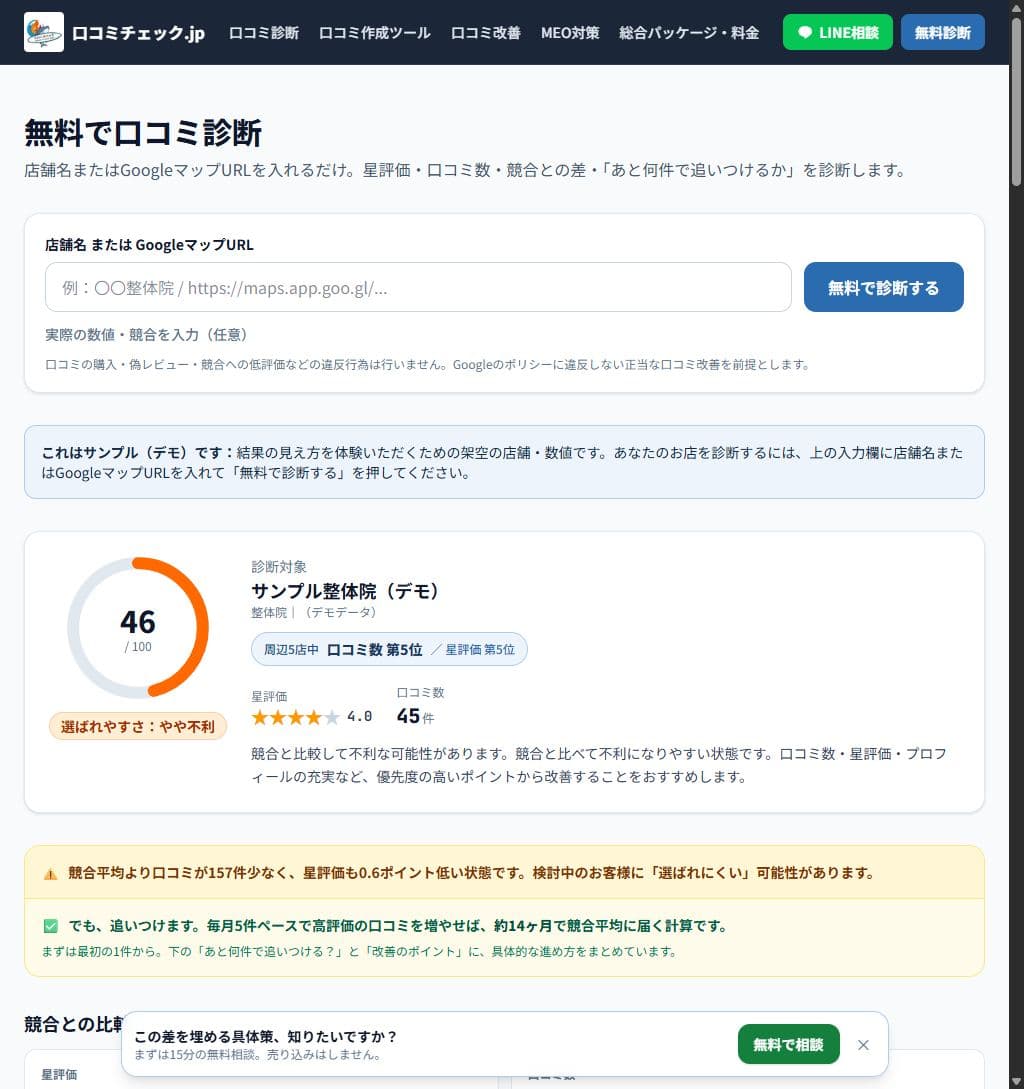Image resolution: width=1024 pixels, height=1089 pixels.
Task: Close the consultation popup banner
Action: [x=863, y=1045]
